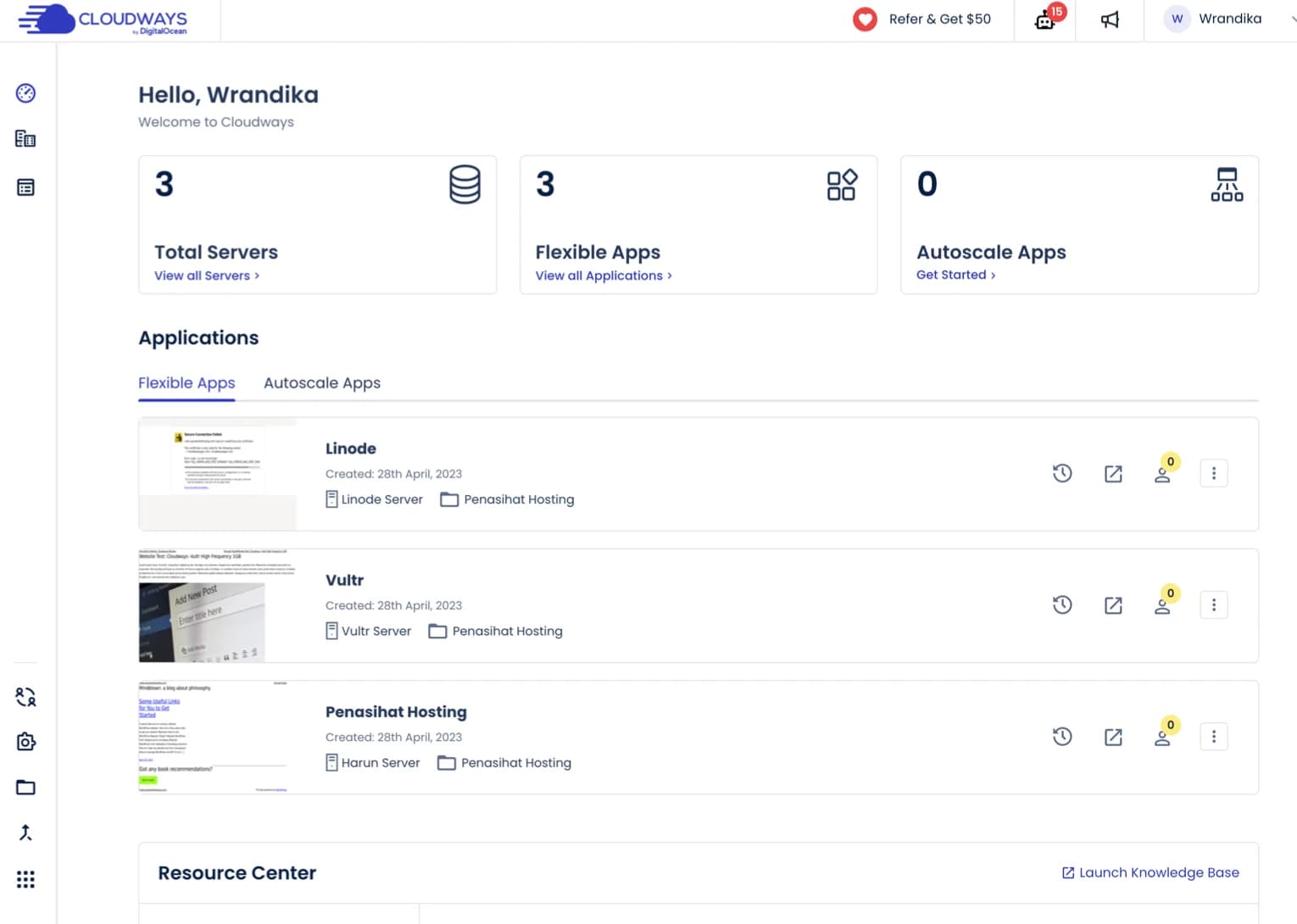Screen dimensions: 1297x924
Task: Open the apps grid icon at sidebar bottom
Action: (x=25, y=879)
